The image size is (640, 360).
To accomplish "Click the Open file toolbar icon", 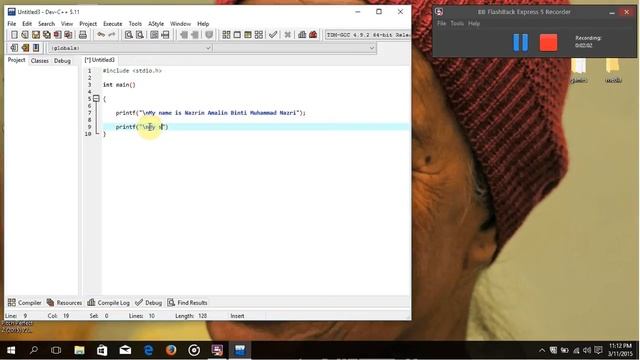I will coord(25,35).
